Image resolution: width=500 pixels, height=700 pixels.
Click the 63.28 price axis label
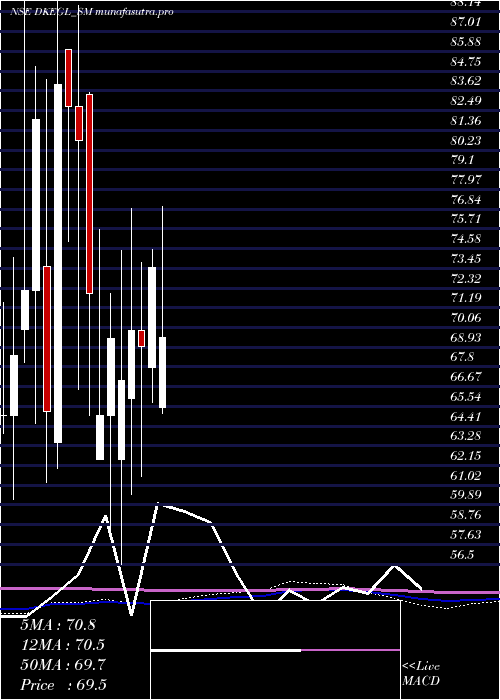[466, 436]
